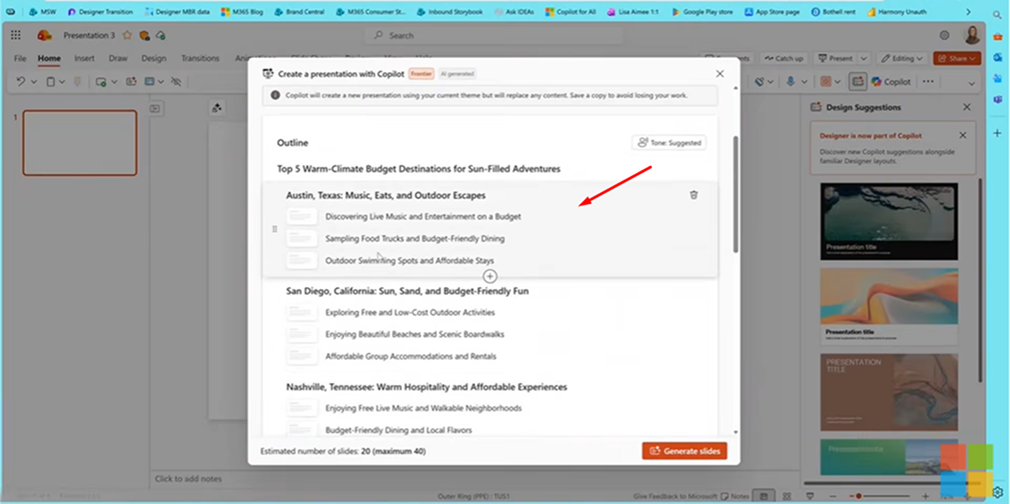
Task: Click the drag handle beside the Austin section
Action: 275,229
